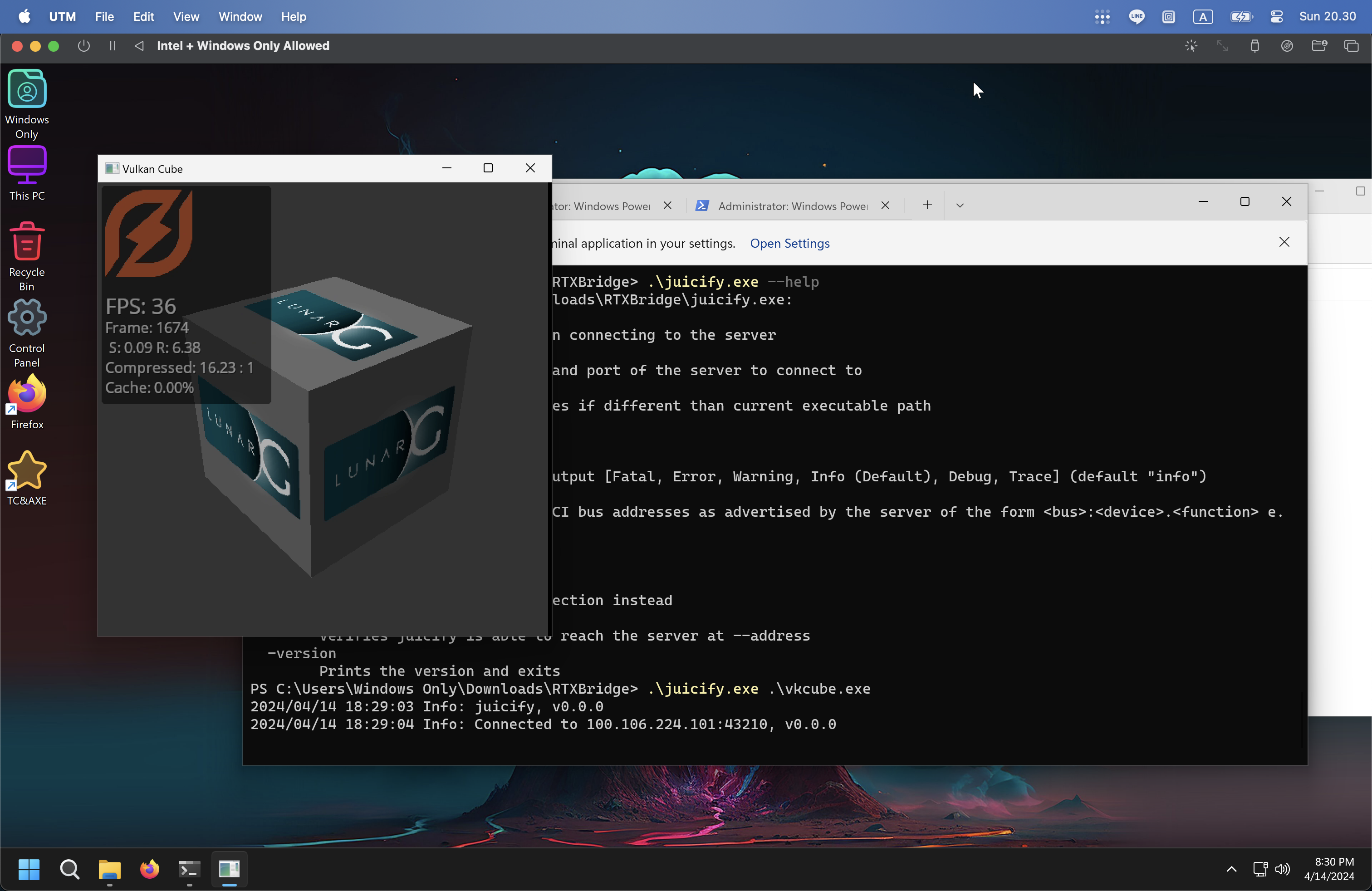
Task: Click the capture mouse cursor icon
Action: [x=1191, y=46]
